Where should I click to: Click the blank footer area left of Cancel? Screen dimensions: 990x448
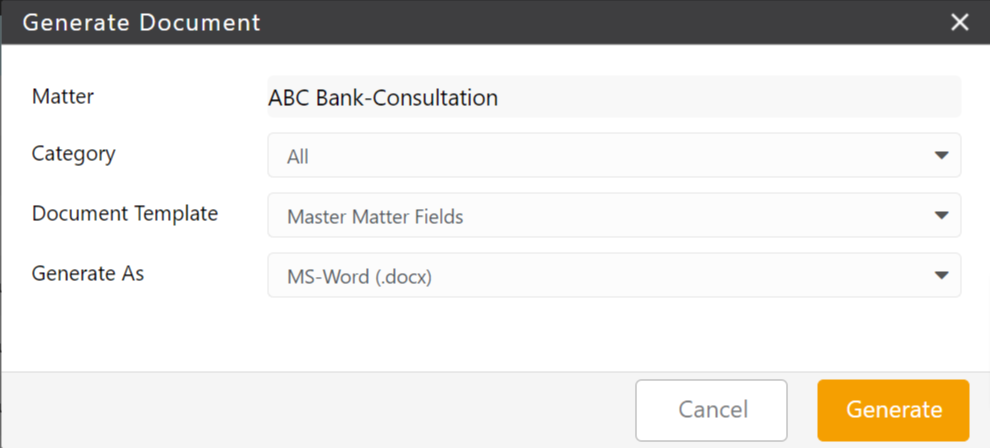300,410
